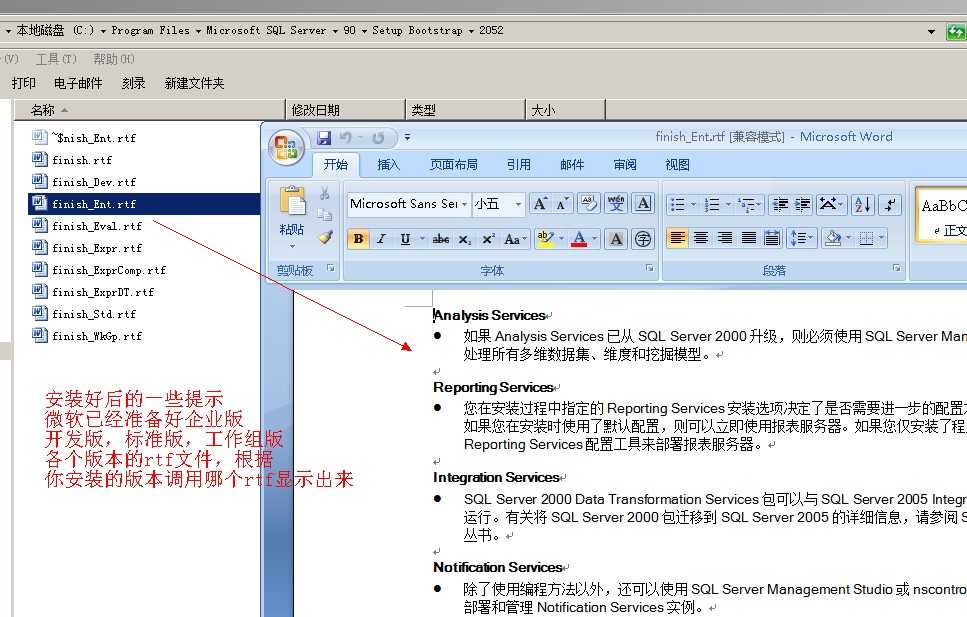The image size is (967, 617).
Task: Open the Asian layout (A with arrows) dropdown
Action: pyautogui.click(x=831, y=204)
